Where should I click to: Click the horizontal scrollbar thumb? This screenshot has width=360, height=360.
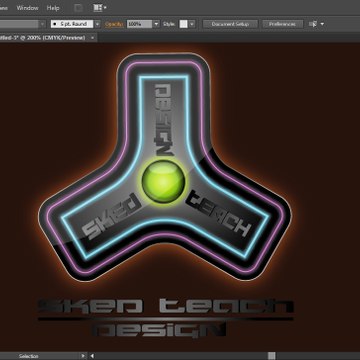(272, 356)
